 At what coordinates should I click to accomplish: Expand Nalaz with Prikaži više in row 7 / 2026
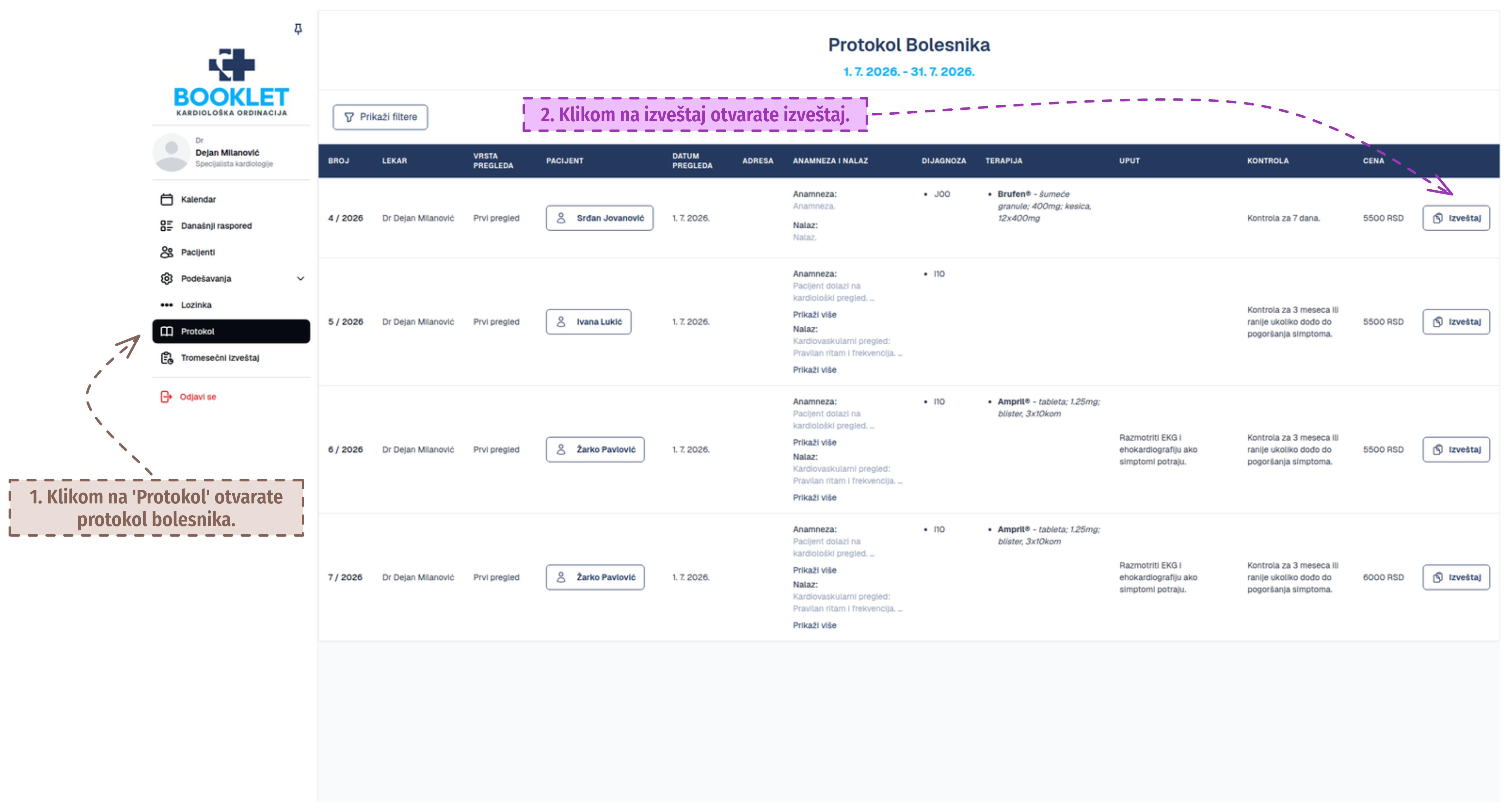pos(814,626)
